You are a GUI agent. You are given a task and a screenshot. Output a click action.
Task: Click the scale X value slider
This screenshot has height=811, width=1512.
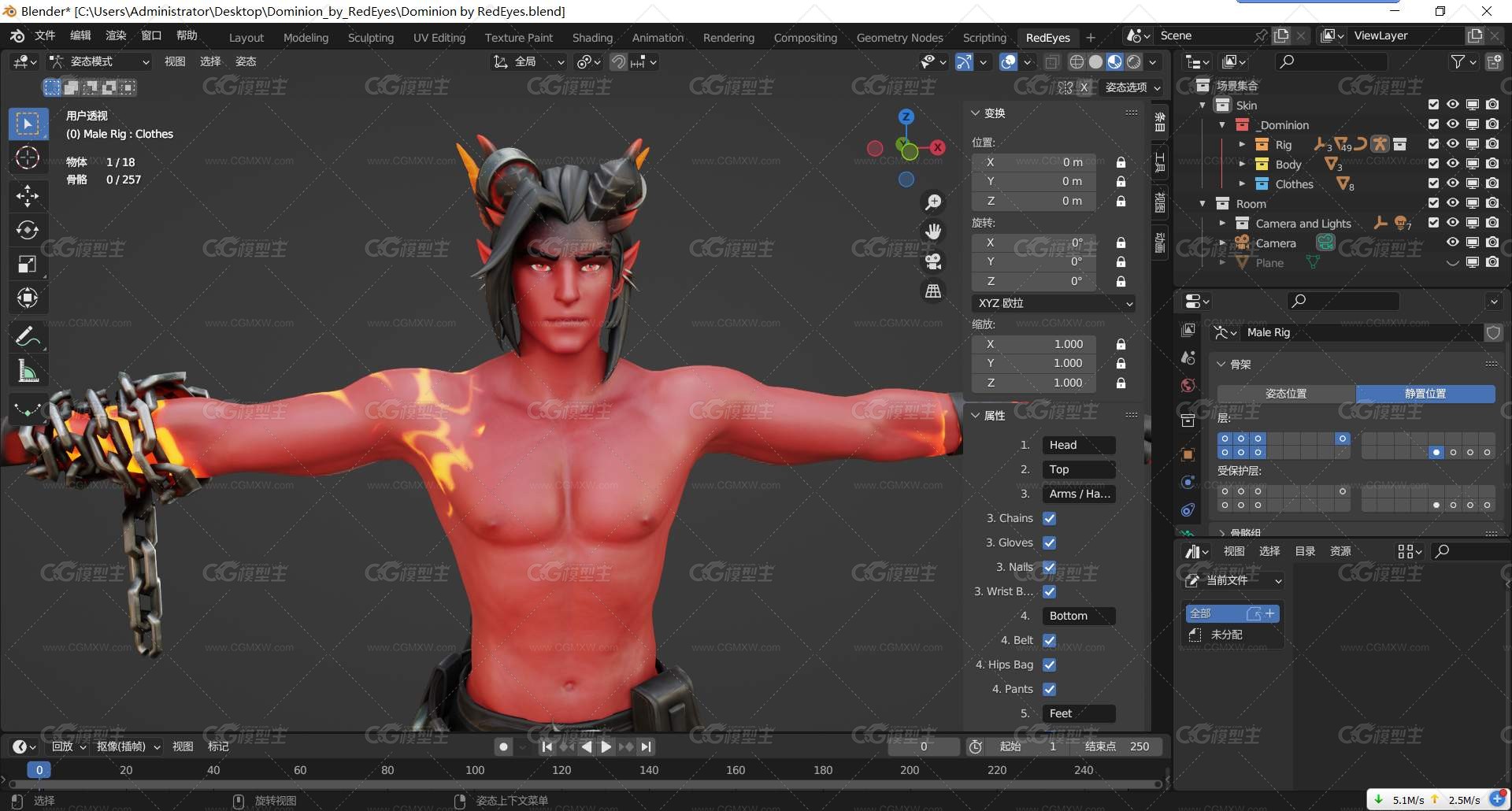[x=1033, y=344]
